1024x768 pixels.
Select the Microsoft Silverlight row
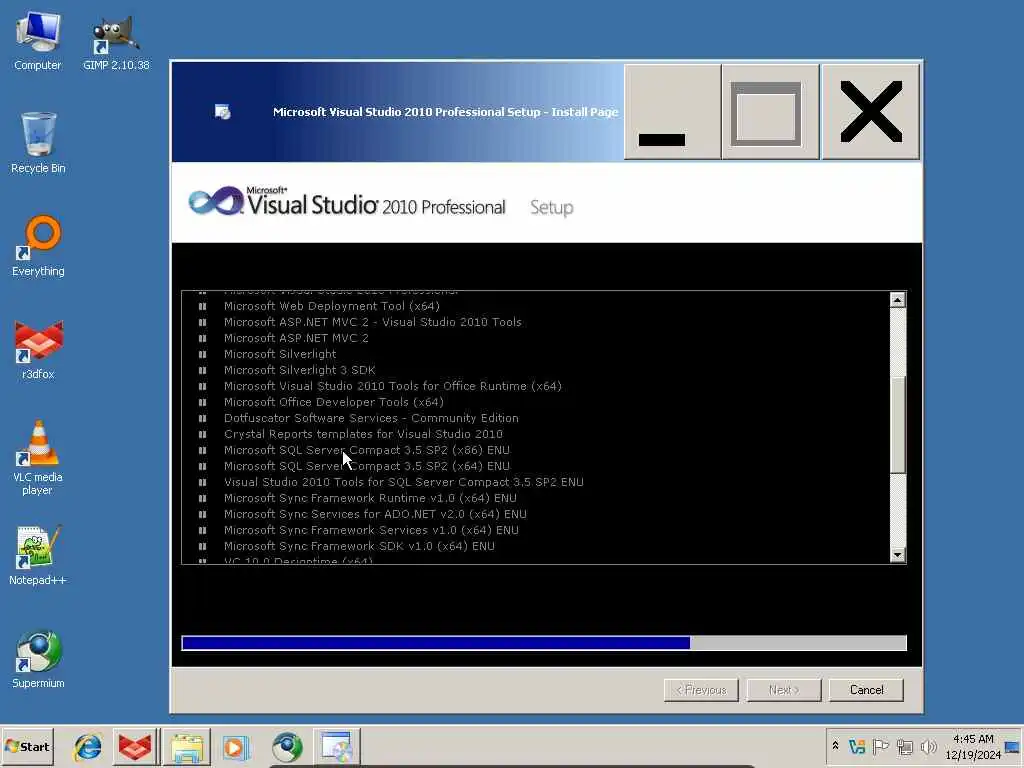click(x=280, y=354)
